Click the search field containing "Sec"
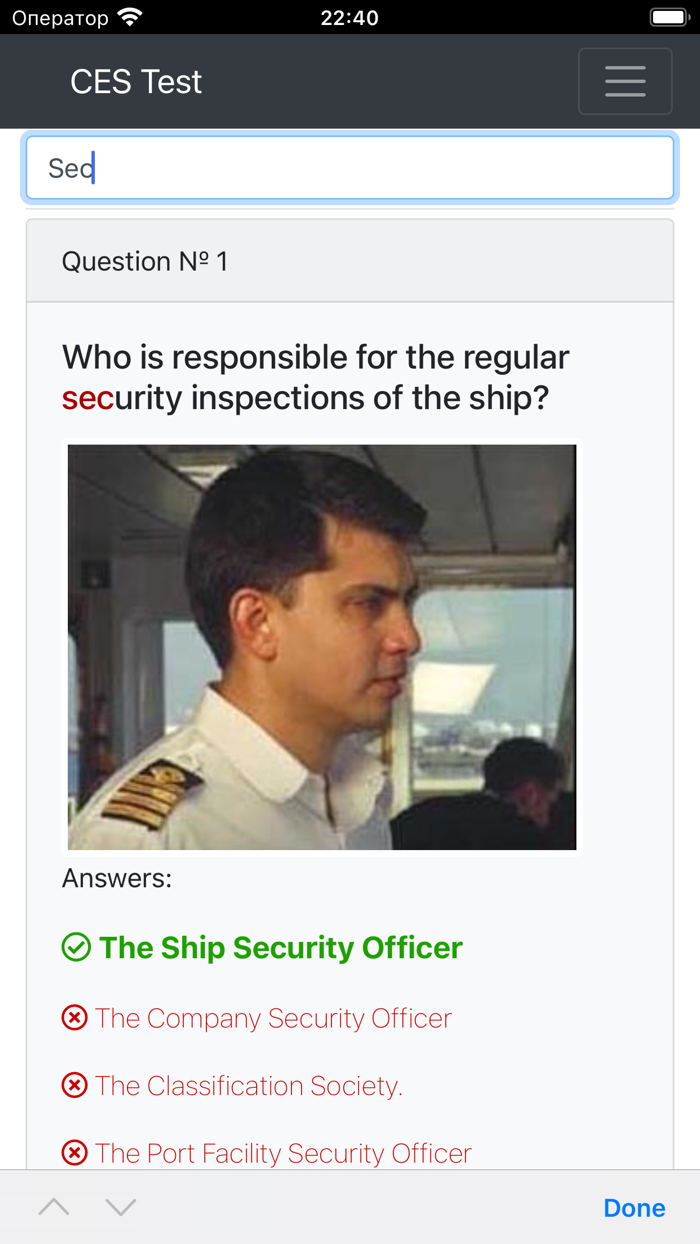 coord(350,167)
